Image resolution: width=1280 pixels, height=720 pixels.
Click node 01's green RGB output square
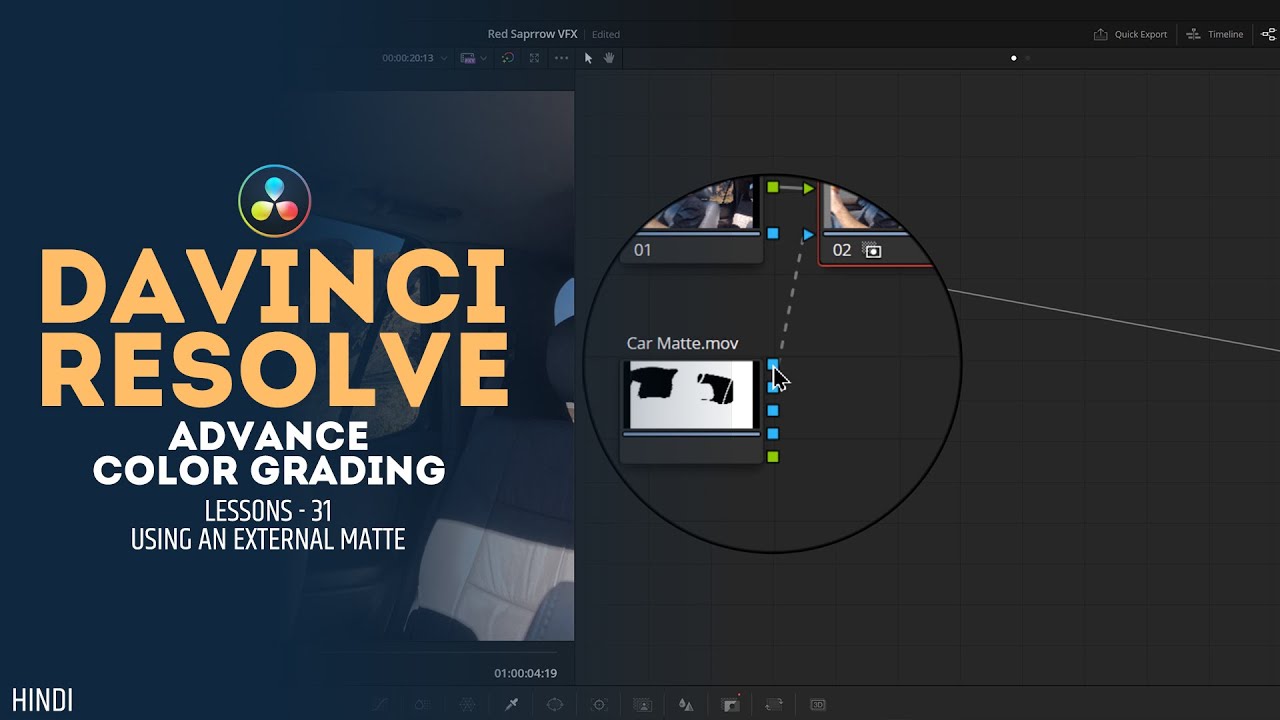click(x=772, y=187)
